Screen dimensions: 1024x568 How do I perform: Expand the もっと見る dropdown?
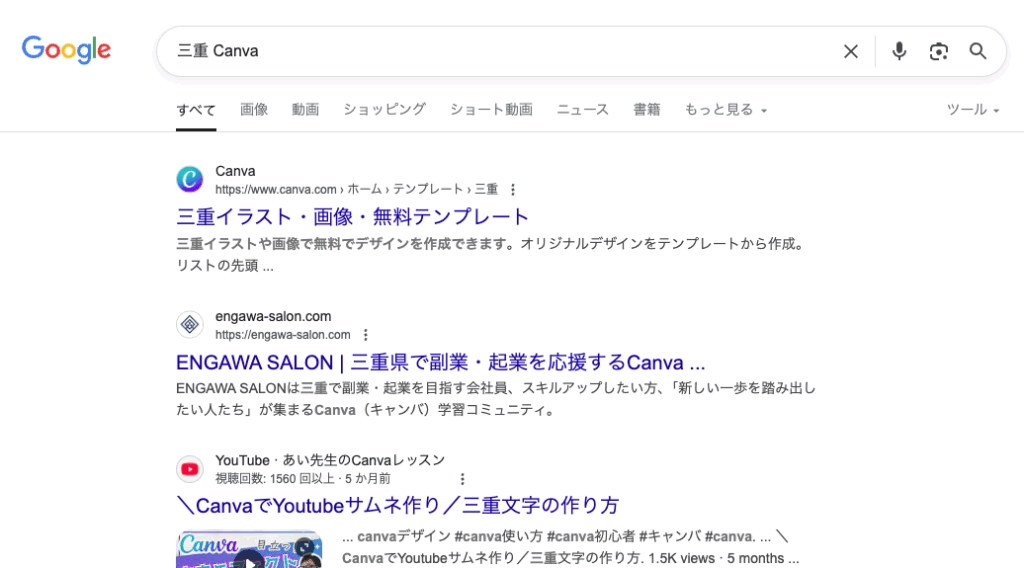pos(726,110)
